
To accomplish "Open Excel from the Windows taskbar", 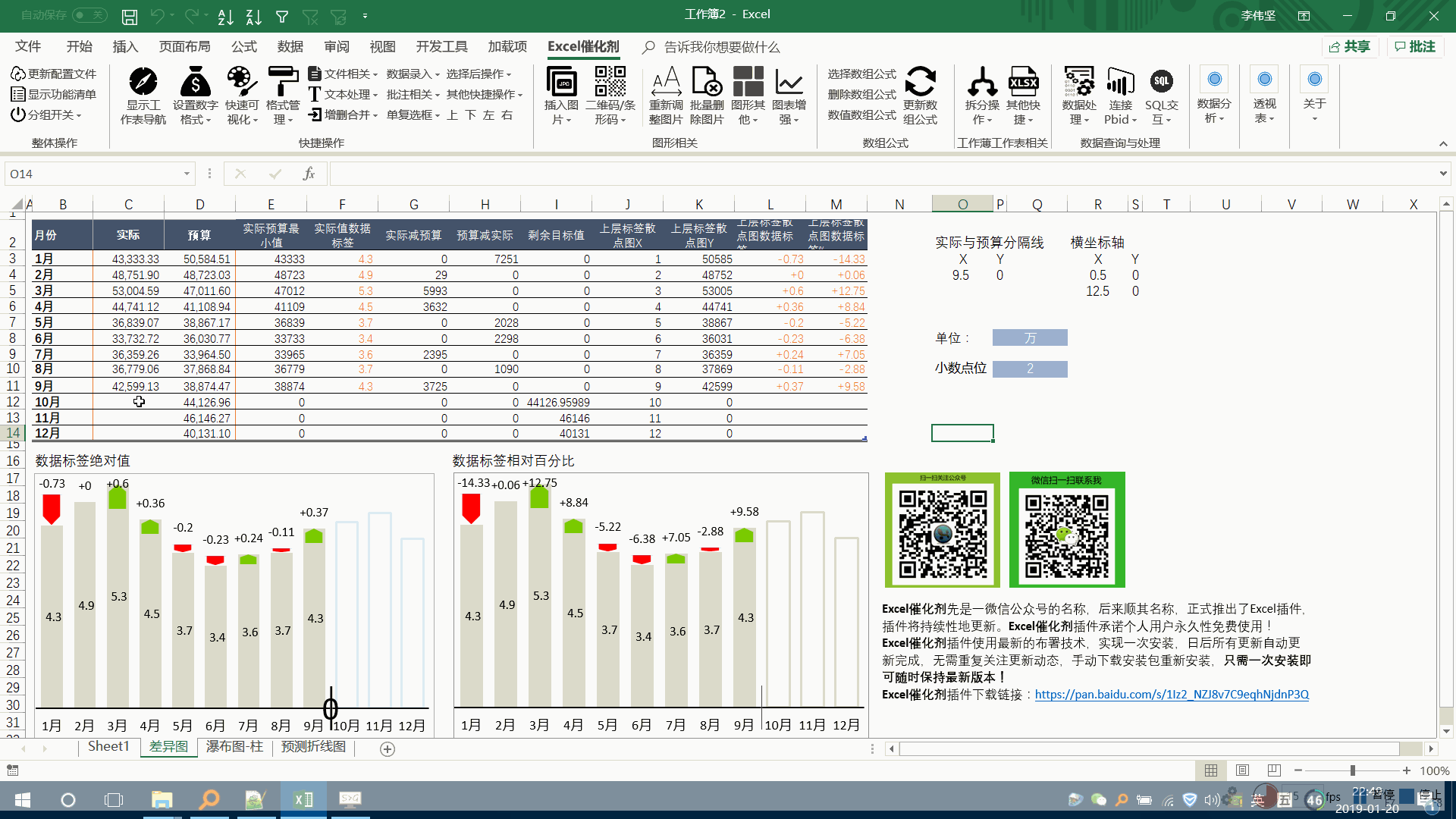I will click(303, 800).
